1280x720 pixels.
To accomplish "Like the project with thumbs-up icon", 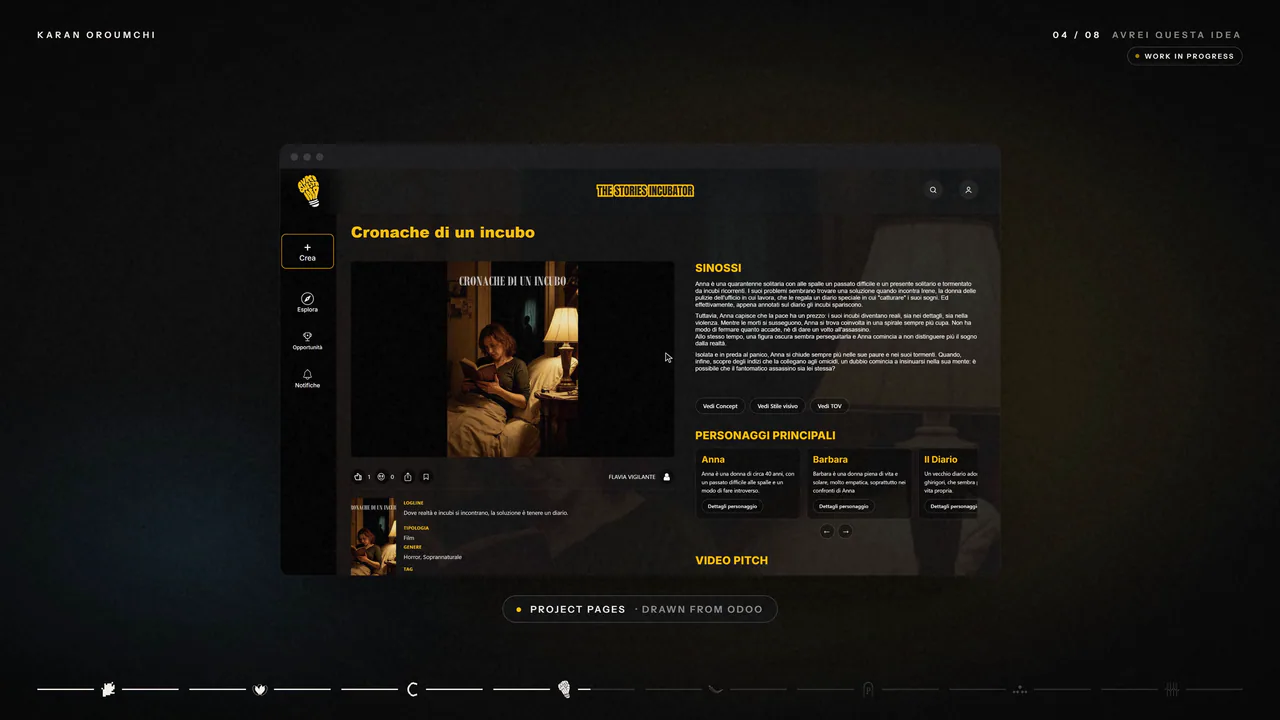I will pyautogui.click(x=358, y=477).
